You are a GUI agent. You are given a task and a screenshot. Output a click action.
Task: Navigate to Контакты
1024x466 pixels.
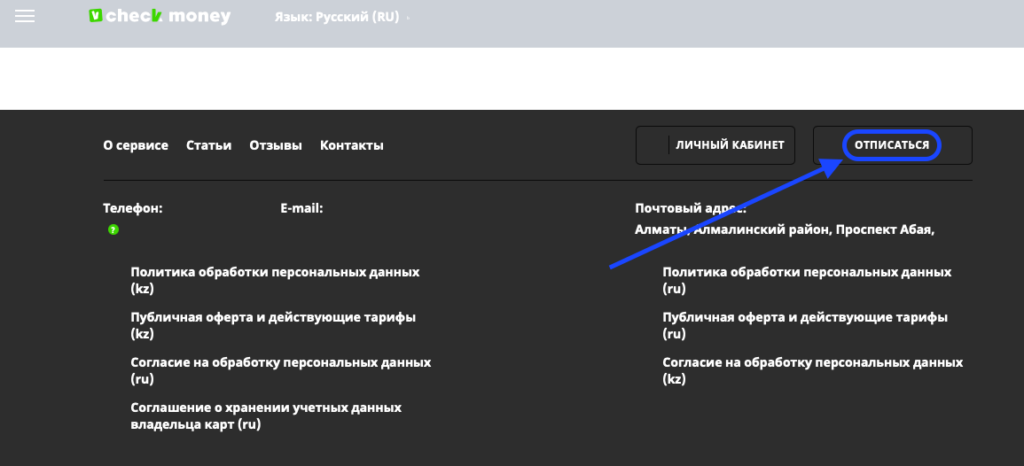point(351,145)
